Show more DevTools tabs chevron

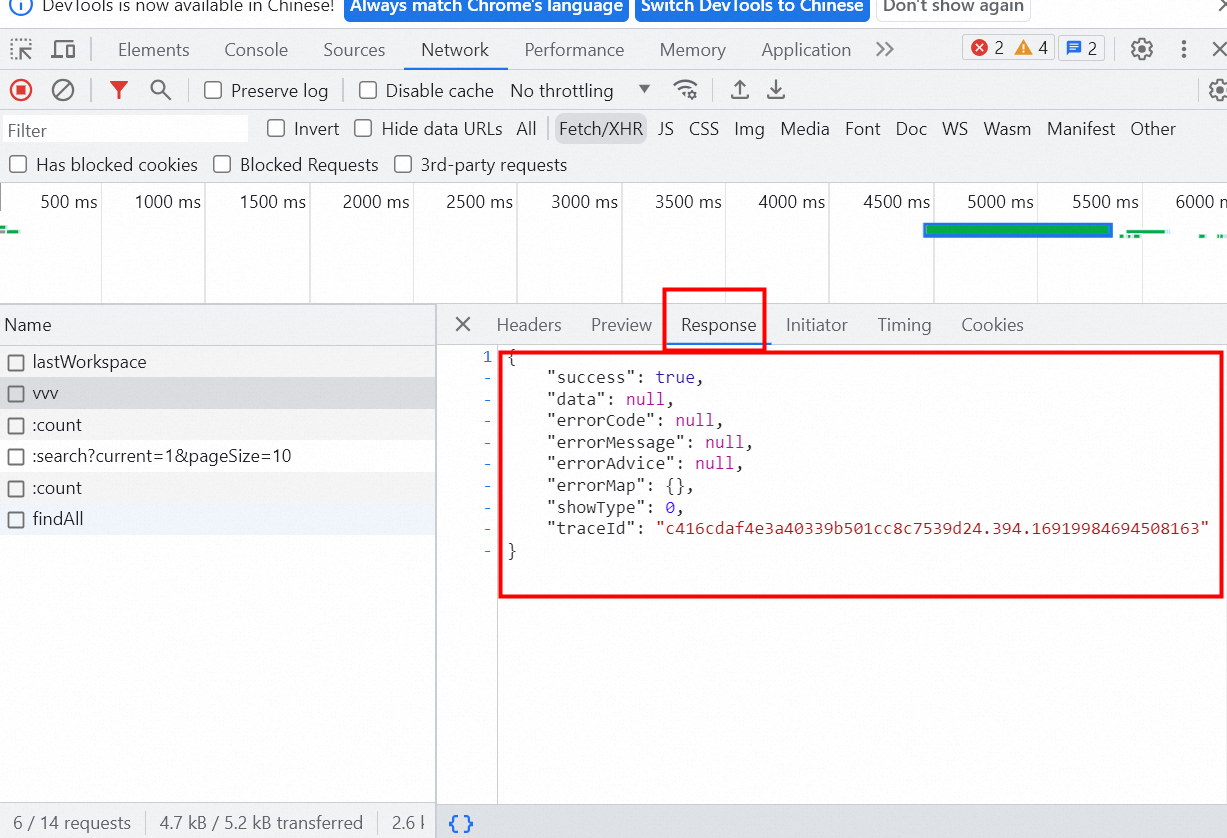pyautogui.click(x=884, y=49)
